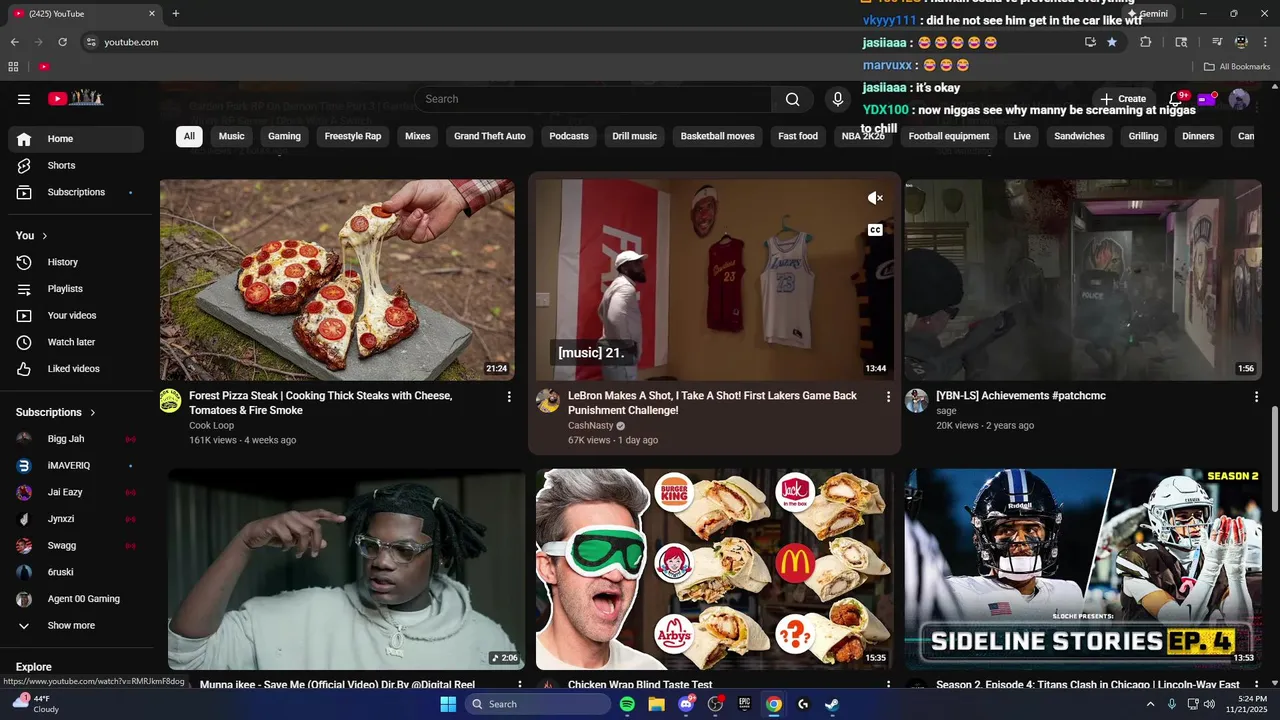Open the YouTube guide hamburger menu
The width and height of the screenshot is (1280, 720).
(24, 99)
